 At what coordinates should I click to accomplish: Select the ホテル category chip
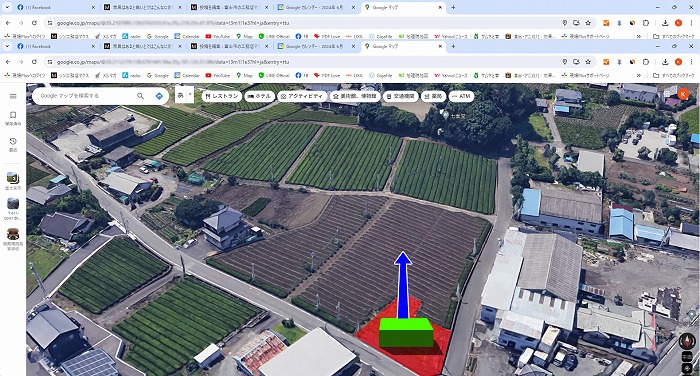[259, 96]
